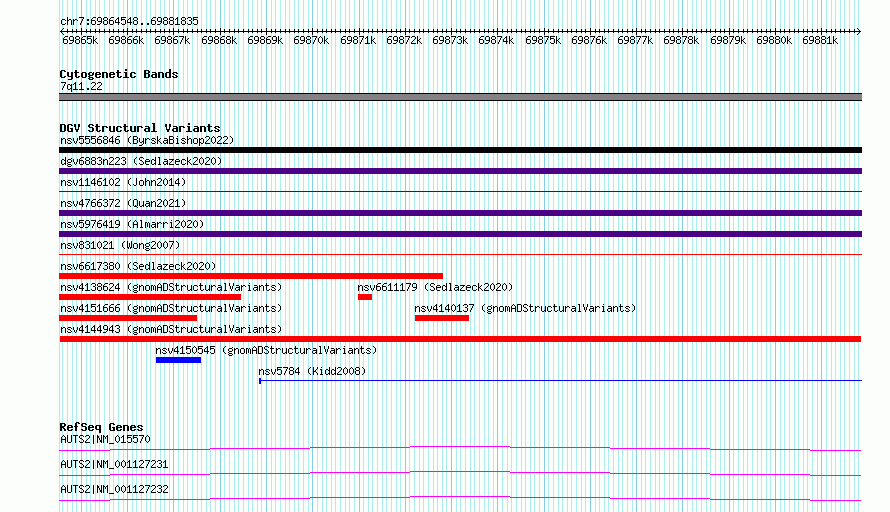Click the nsv1146102 (John2014) label
The height and width of the screenshot is (512, 890).
[x=123, y=182]
